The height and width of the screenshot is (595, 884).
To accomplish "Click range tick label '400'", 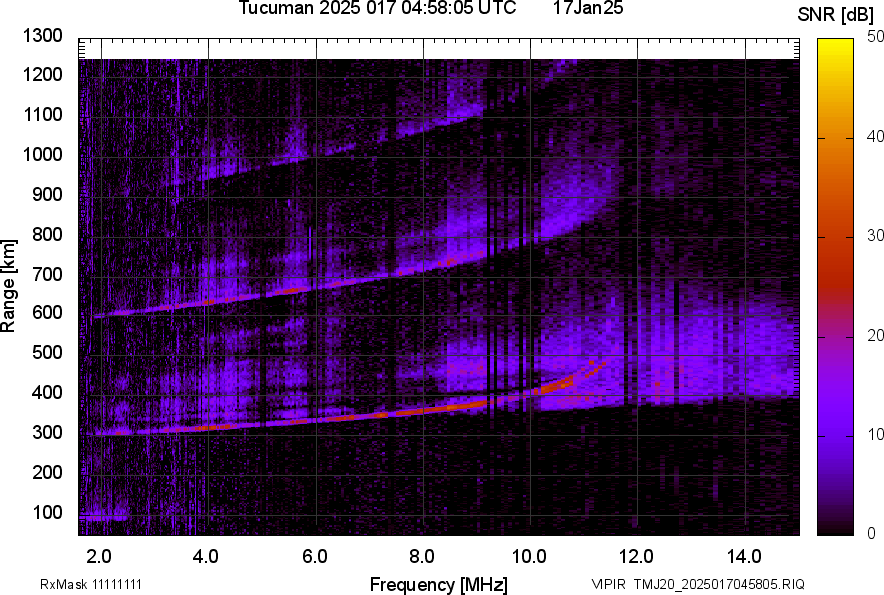I will (47, 392).
